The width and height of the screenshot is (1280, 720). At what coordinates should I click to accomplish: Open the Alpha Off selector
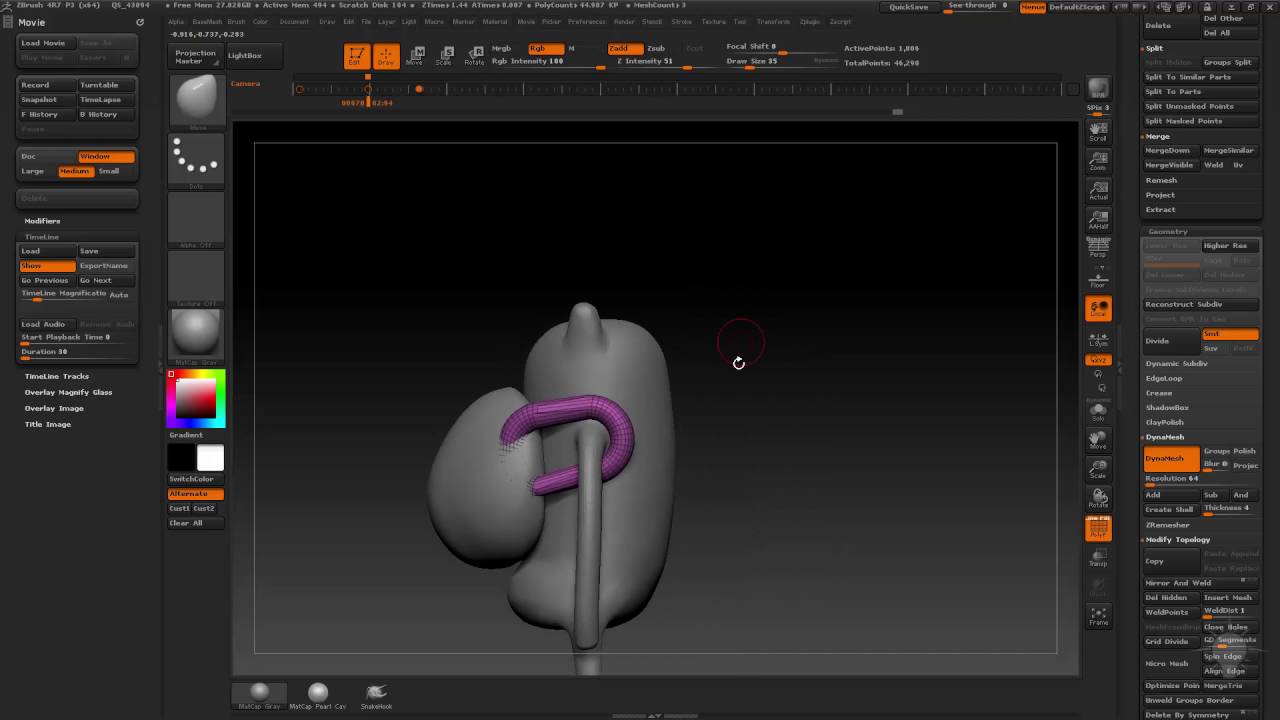(196, 219)
